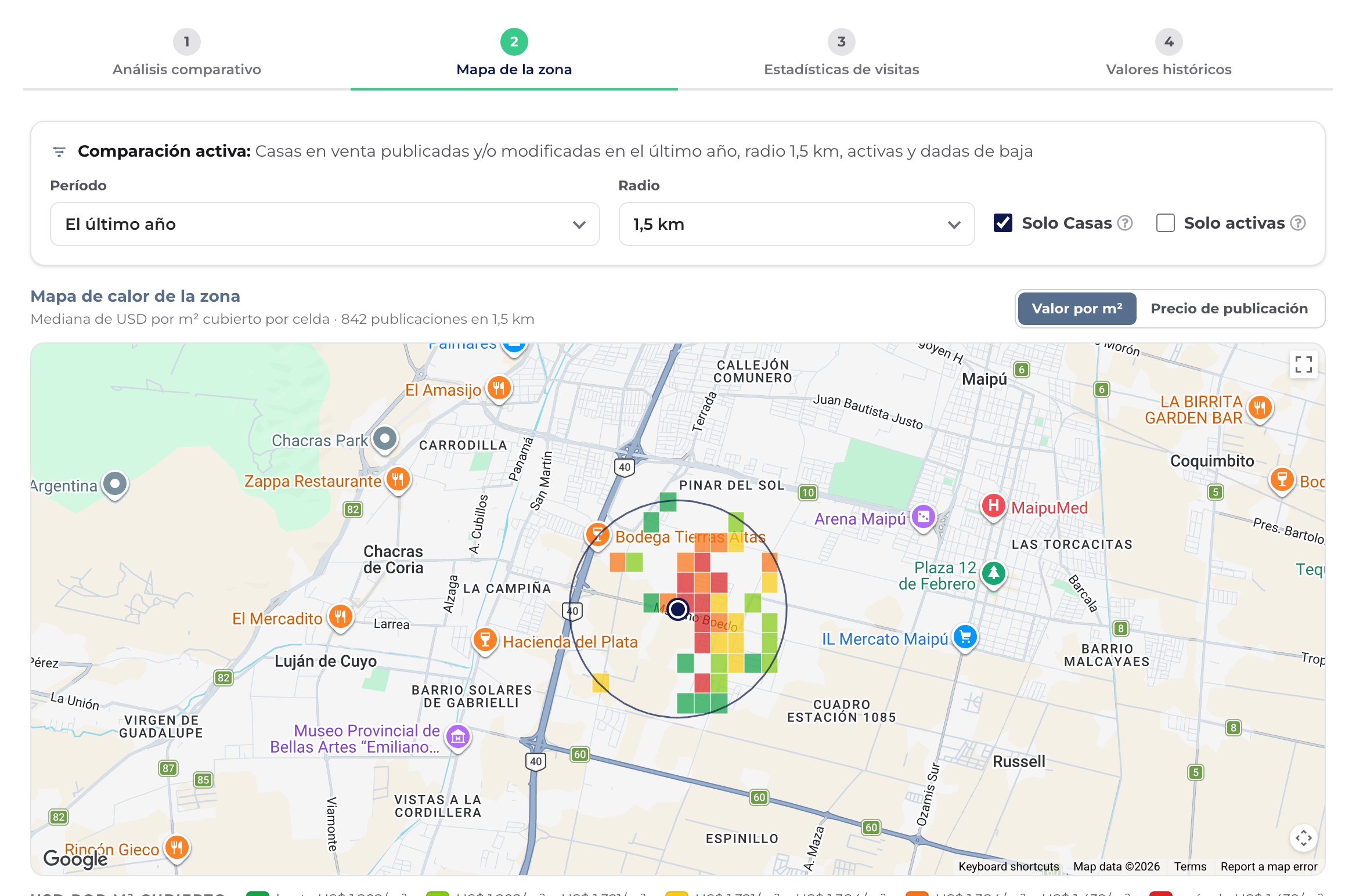Click the El Mercadito restaurant pin
This screenshot has height=896, width=1356.
[x=340, y=617]
